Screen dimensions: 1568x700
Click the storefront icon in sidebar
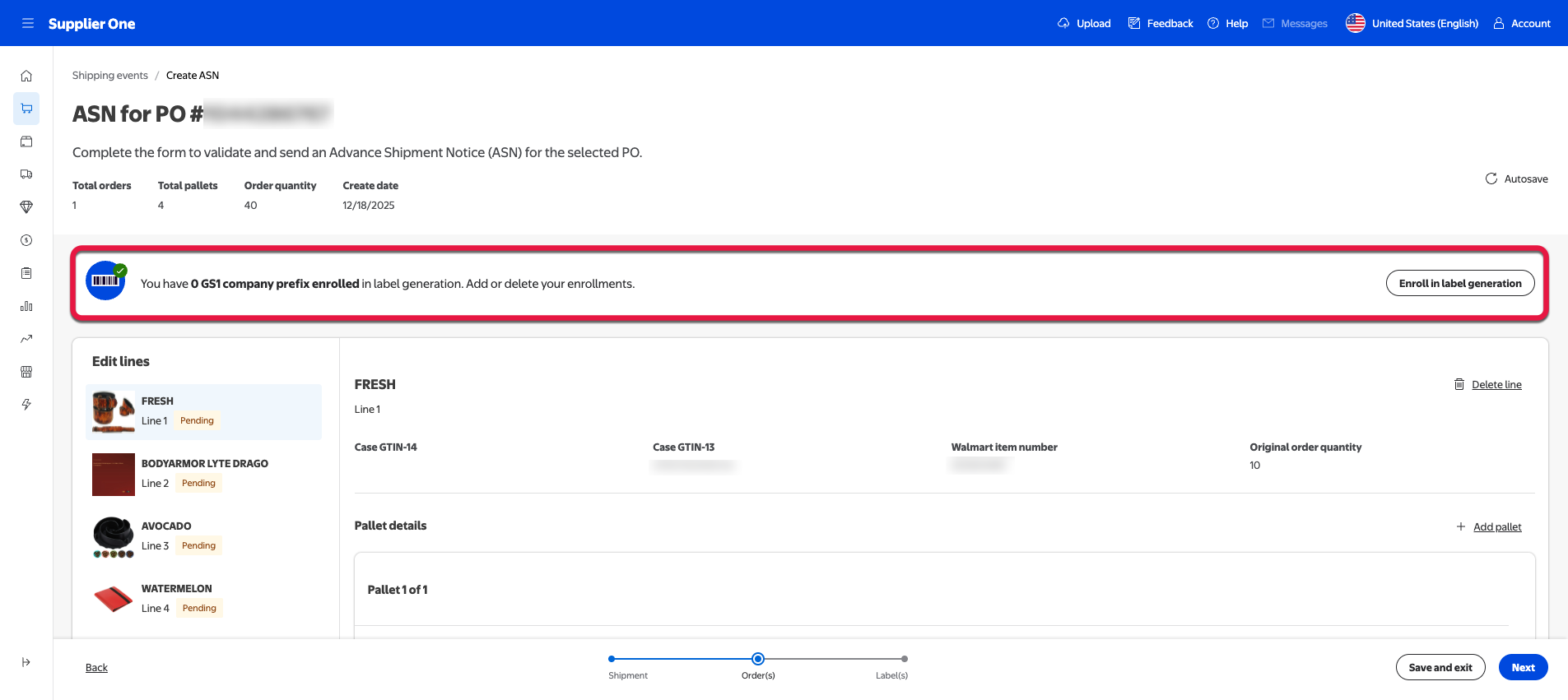pyautogui.click(x=26, y=372)
